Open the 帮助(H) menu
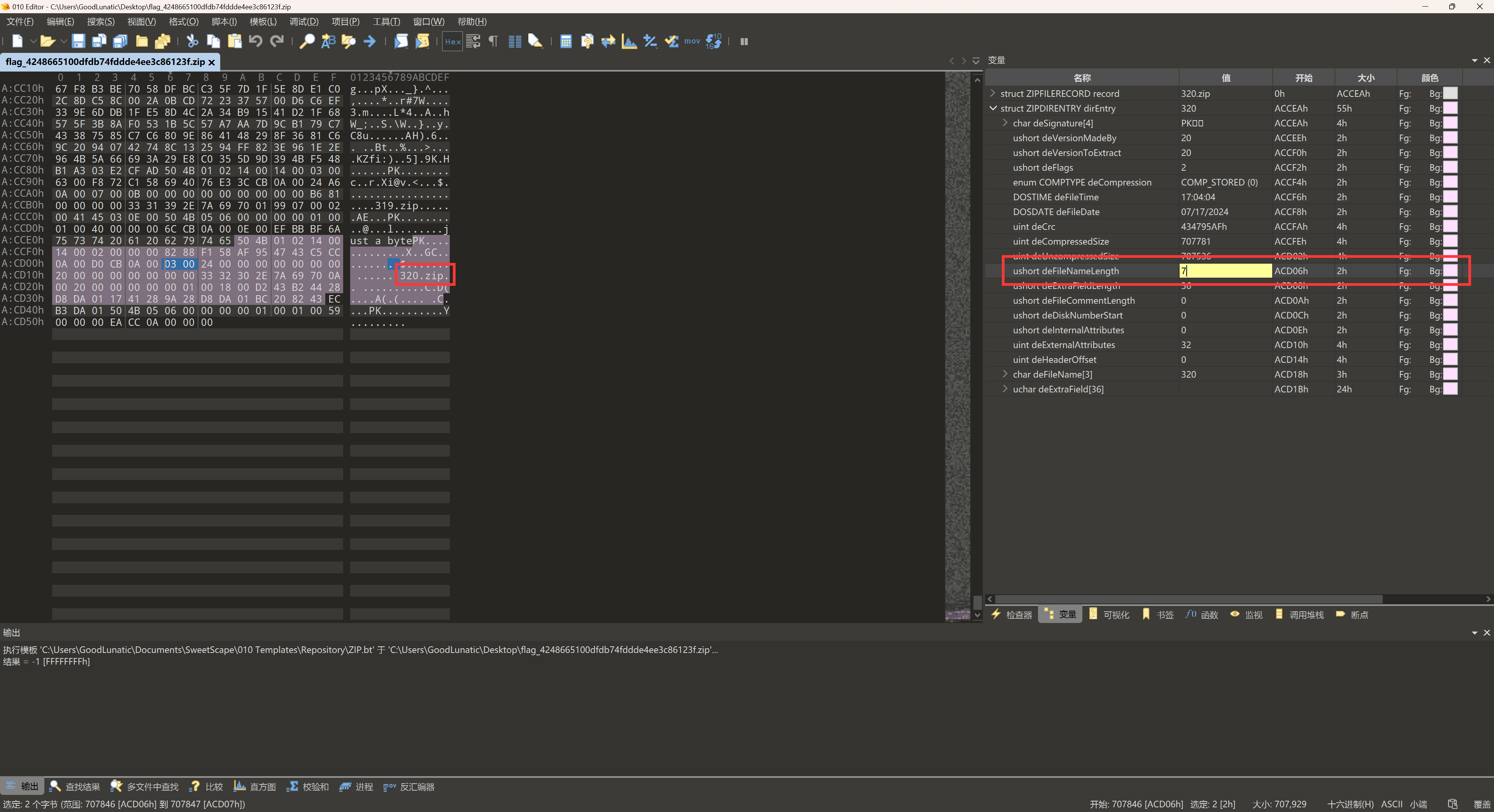This screenshot has height=812, width=1494. [472, 21]
